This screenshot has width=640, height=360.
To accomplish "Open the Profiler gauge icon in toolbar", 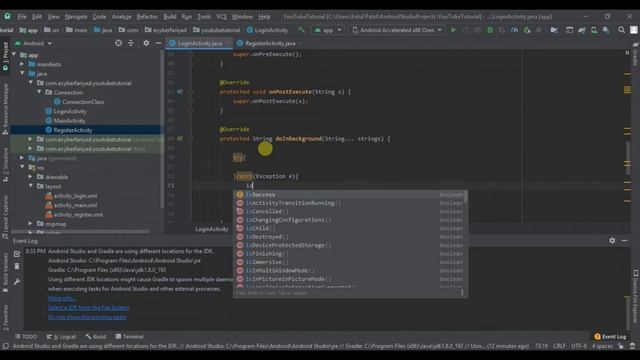I will [514, 30].
